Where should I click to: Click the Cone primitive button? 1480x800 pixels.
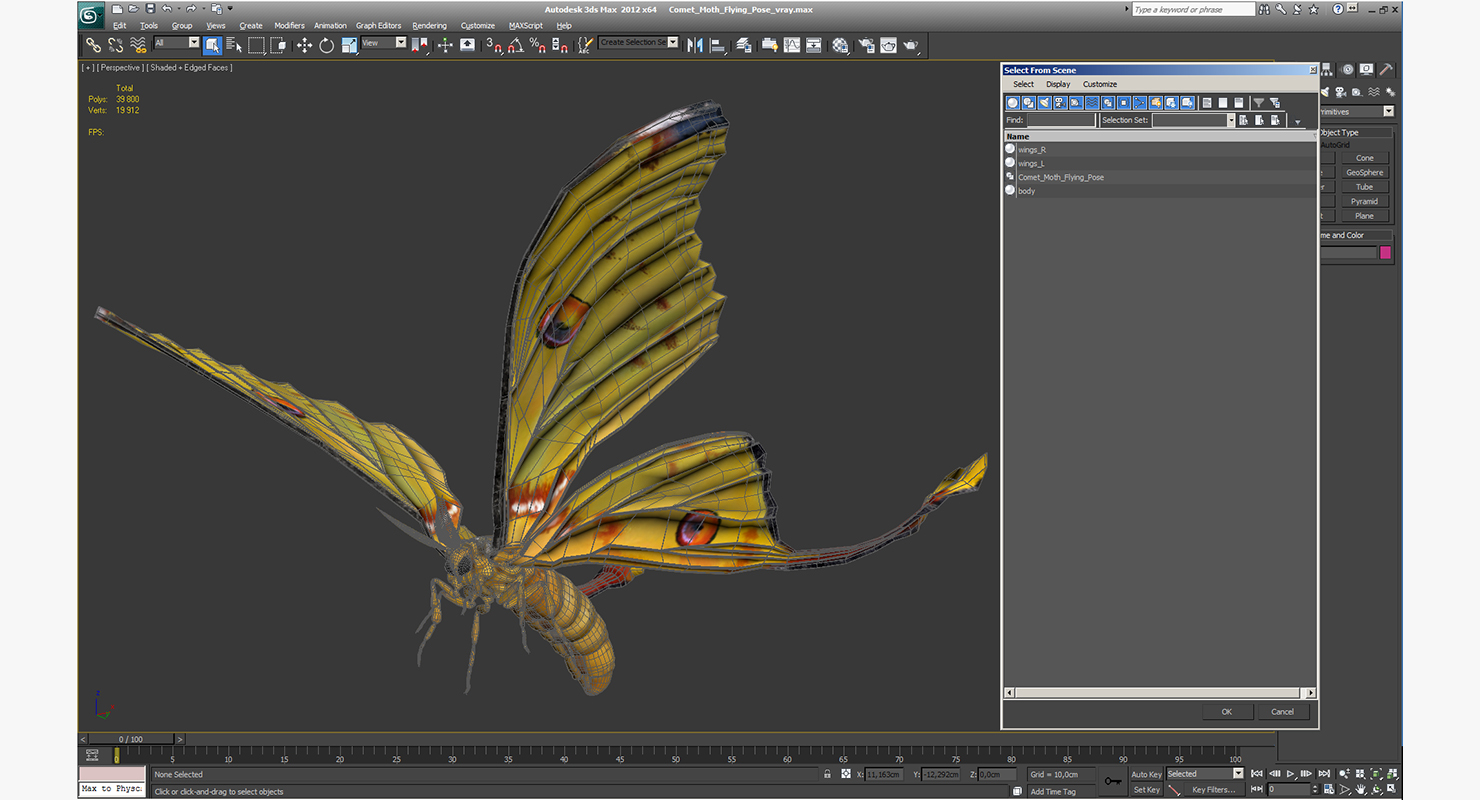(1365, 158)
